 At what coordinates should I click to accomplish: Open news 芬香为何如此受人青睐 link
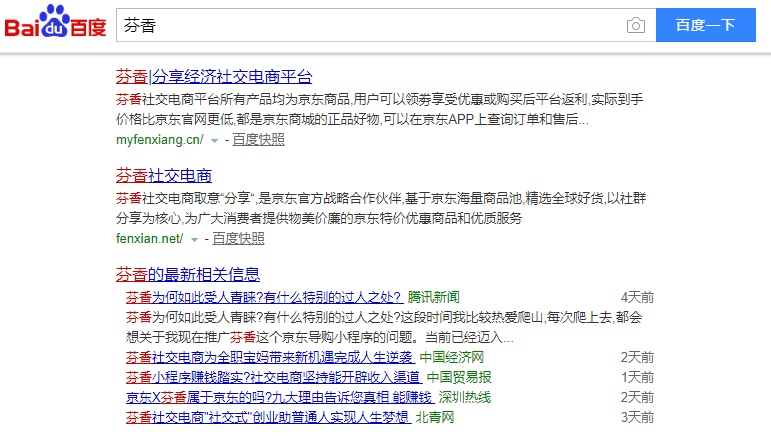[264, 297]
